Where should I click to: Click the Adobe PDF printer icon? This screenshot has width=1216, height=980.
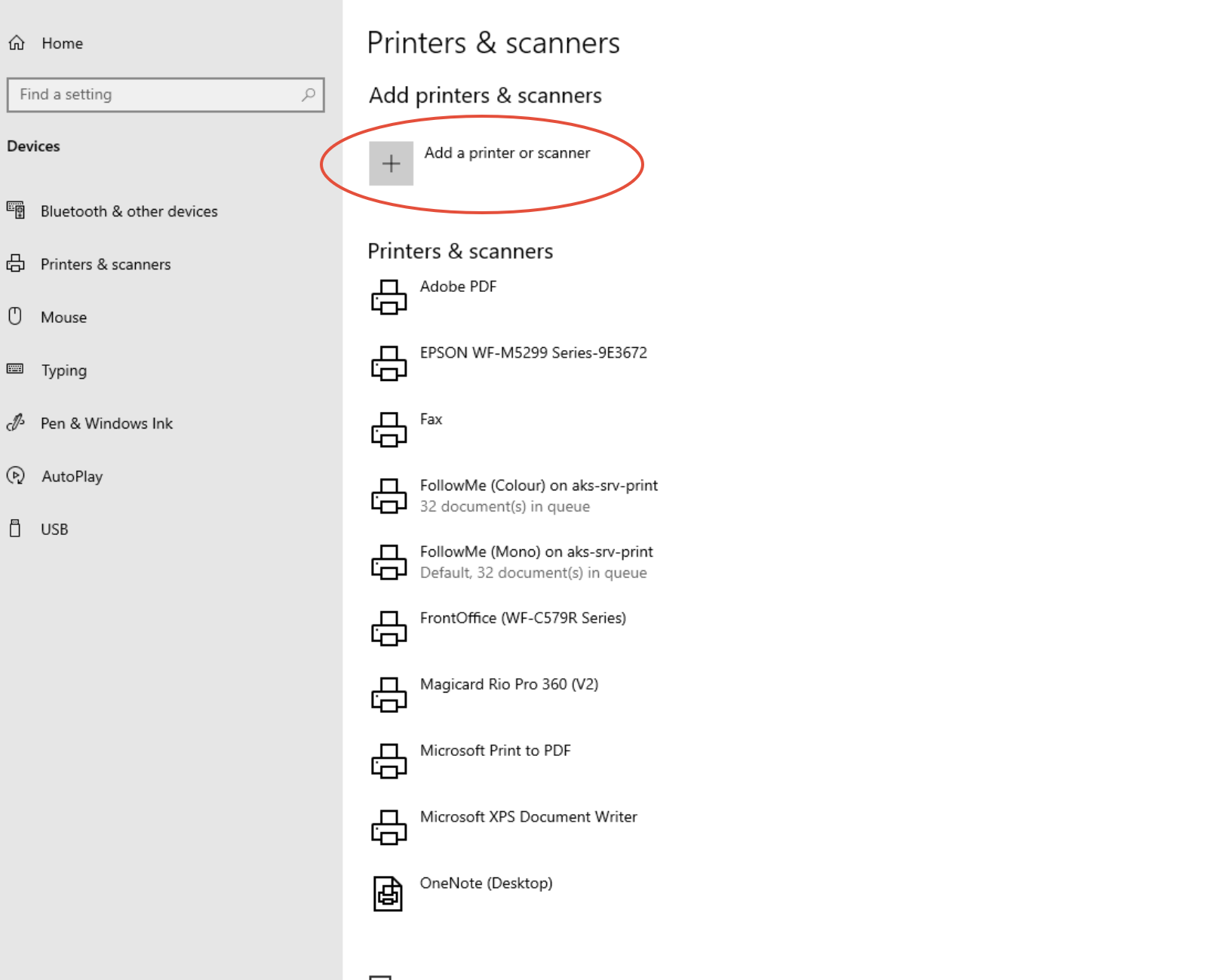point(388,297)
